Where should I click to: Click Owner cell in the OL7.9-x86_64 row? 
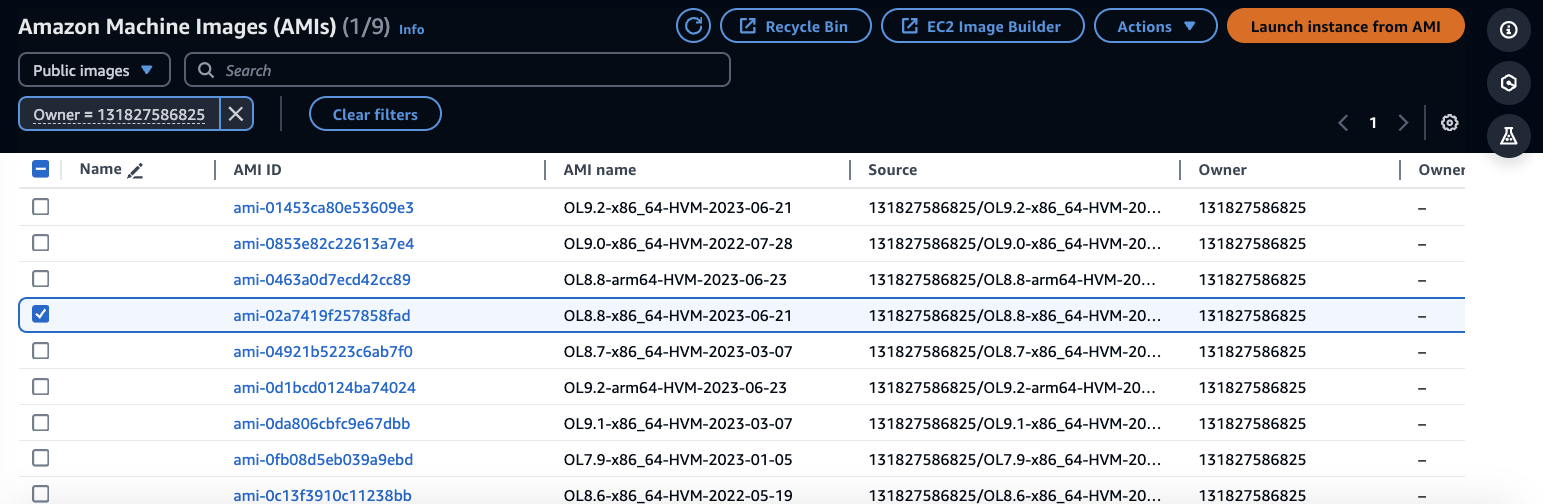click(1252, 460)
